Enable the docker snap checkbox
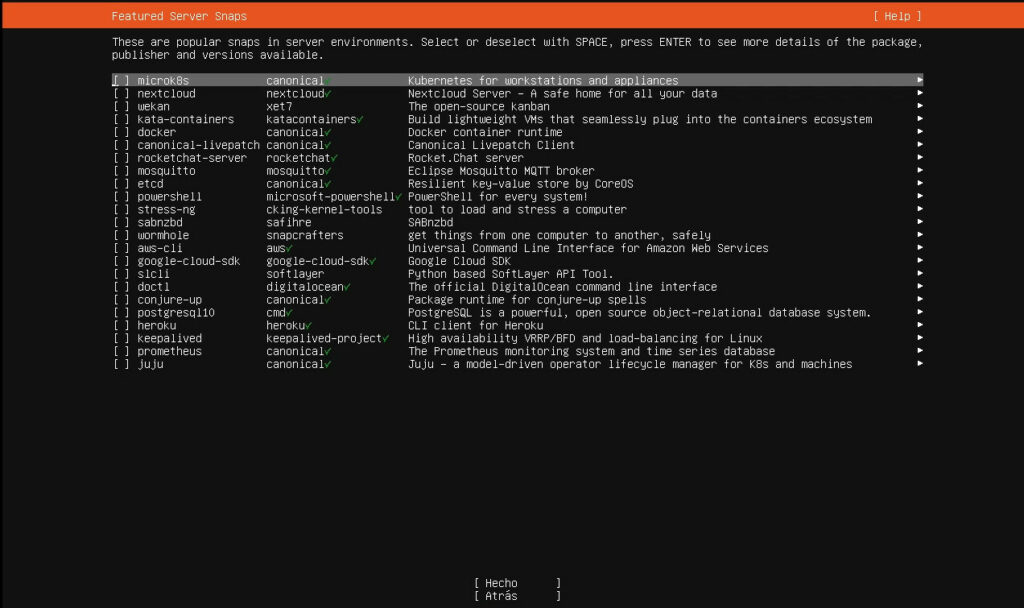Viewport: 1024px width, 608px height. (121, 133)
